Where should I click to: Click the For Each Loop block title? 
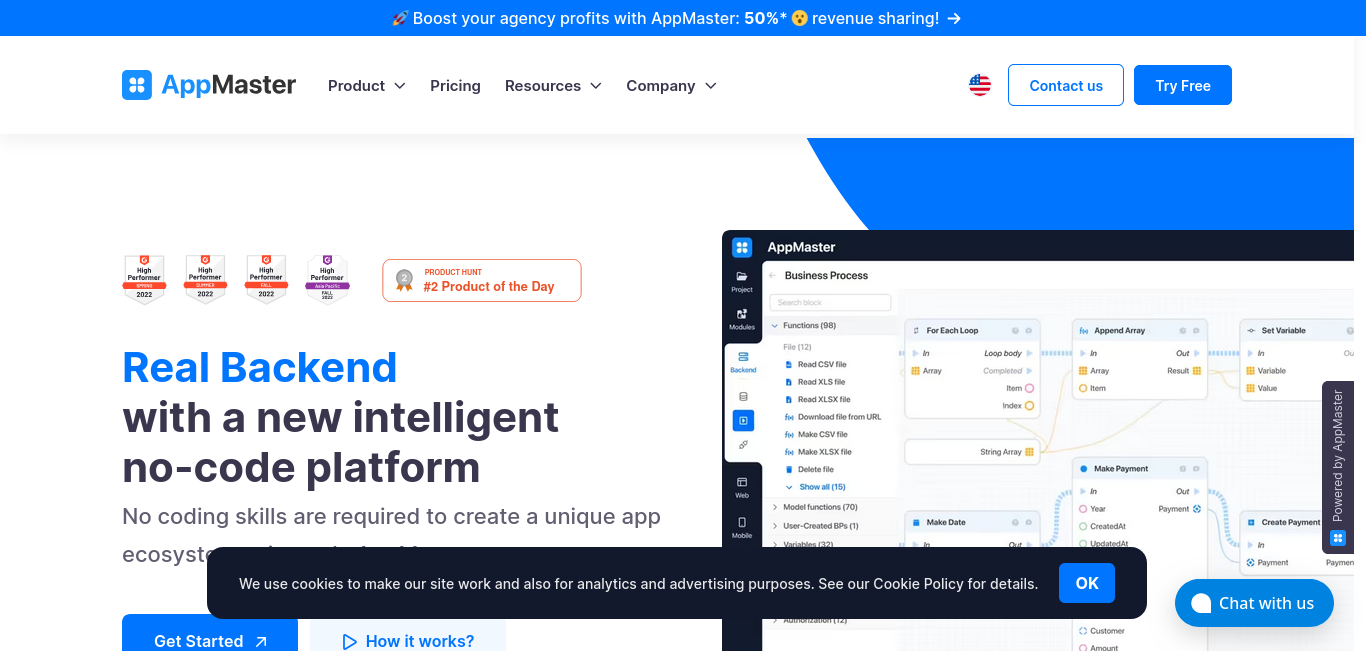[x=952, y=330]
